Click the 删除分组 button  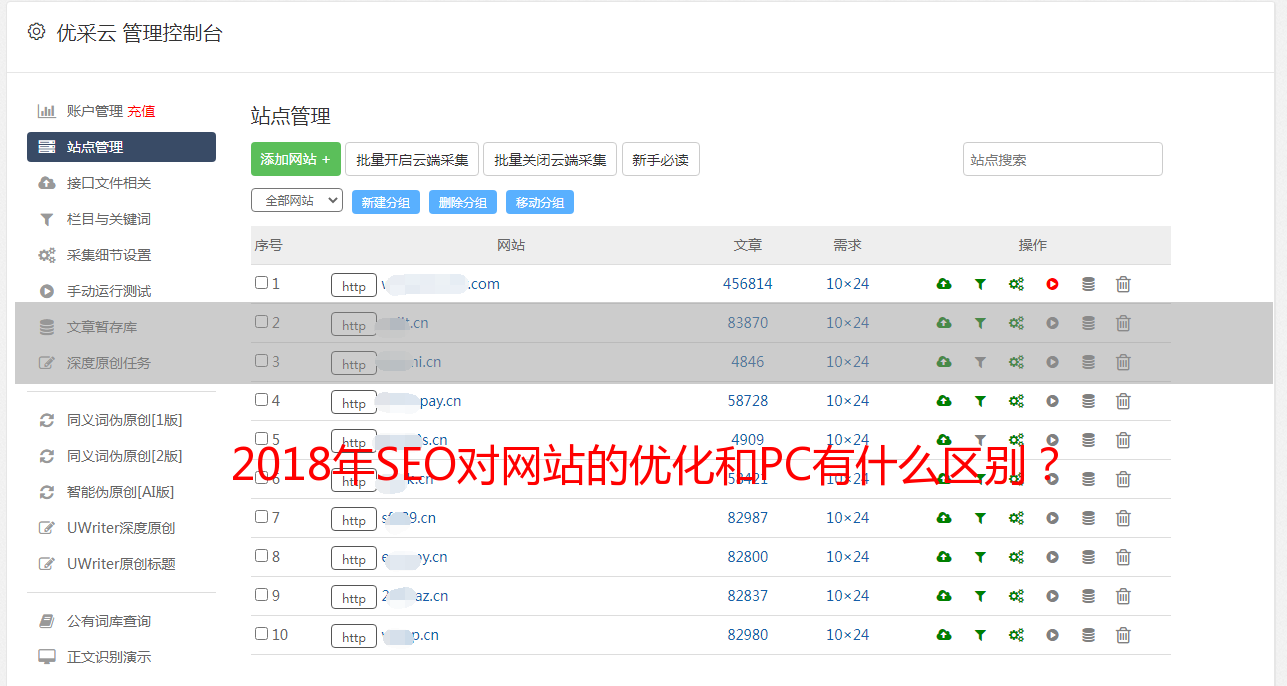463,202
